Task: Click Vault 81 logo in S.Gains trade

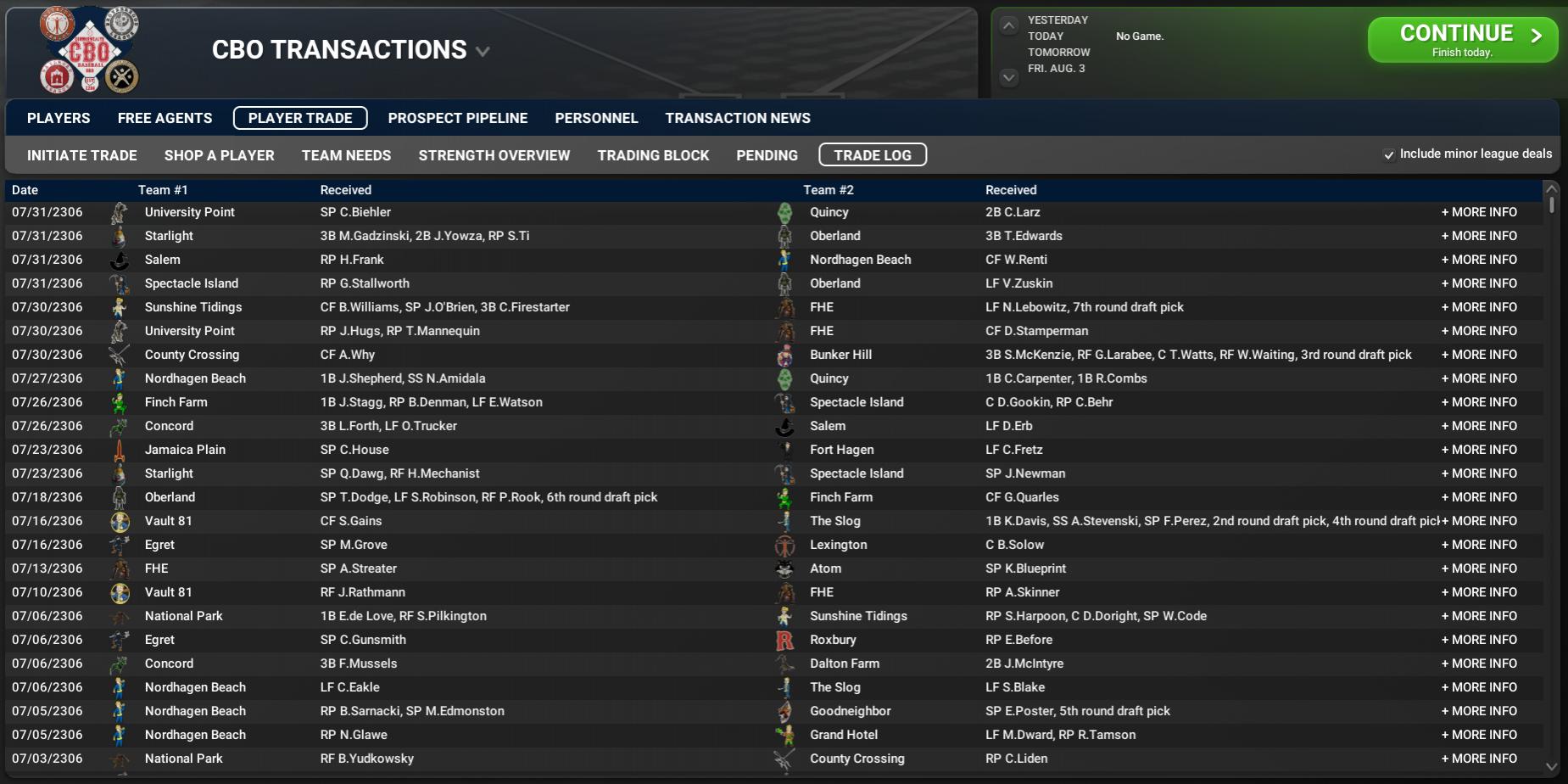Action: pyautogui.click(x=120, y=522)
